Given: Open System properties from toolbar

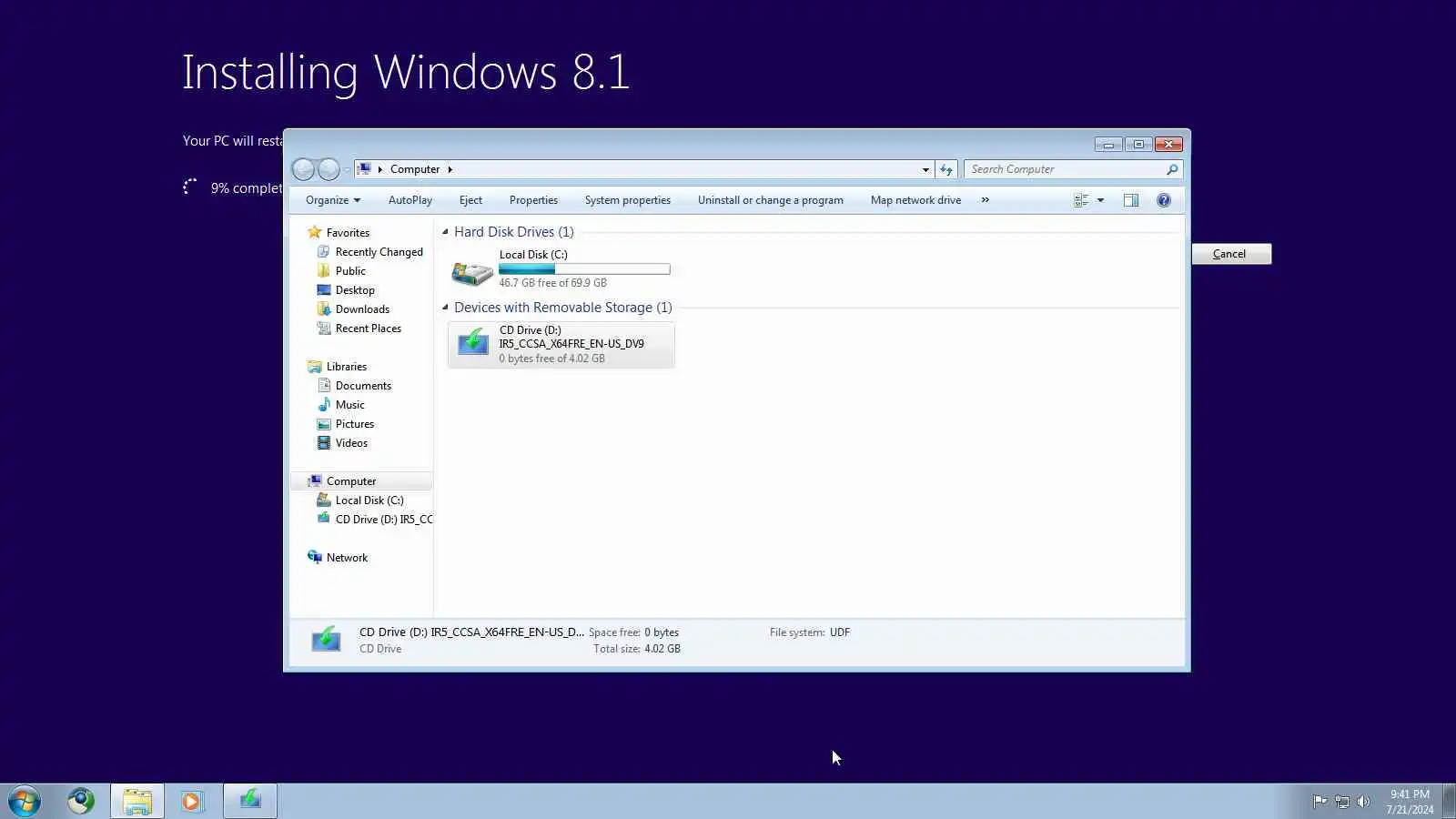Looking at the screenshot, I should tap(628, 200).
